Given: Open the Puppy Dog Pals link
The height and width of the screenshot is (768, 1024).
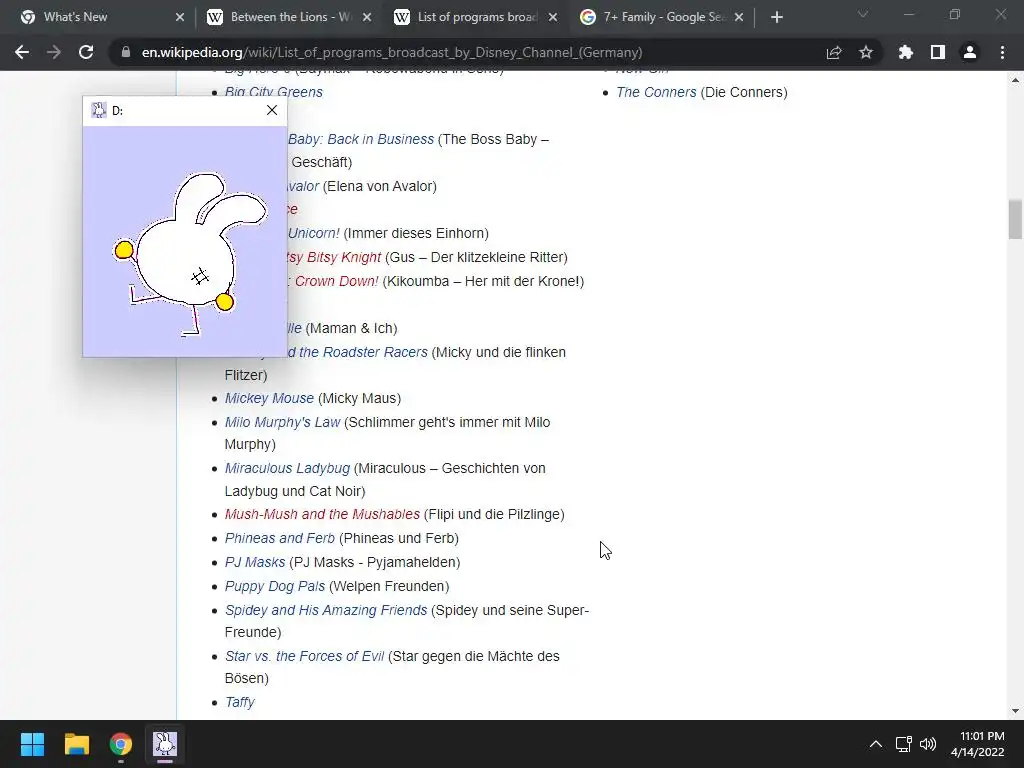Looking at the screenshot, I should pyautogui.click(x=275, y=586).
